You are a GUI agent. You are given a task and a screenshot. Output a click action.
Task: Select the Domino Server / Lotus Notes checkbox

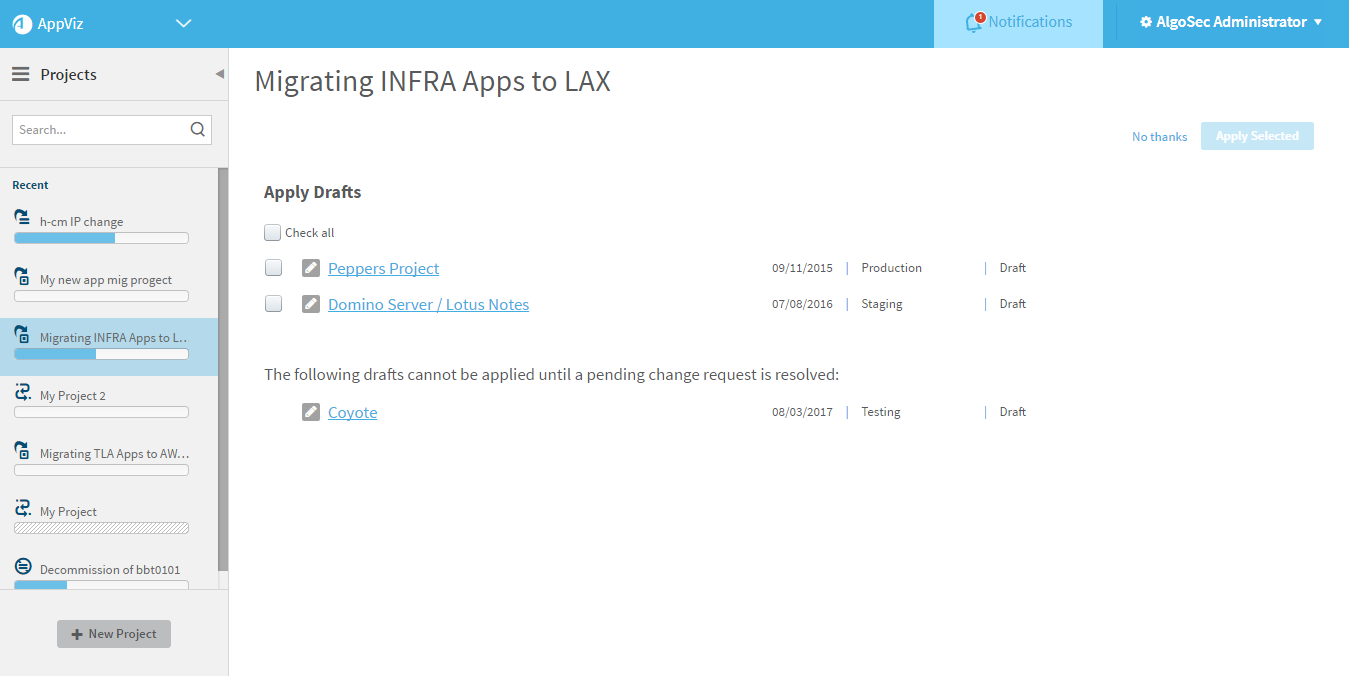click(273, 304)
